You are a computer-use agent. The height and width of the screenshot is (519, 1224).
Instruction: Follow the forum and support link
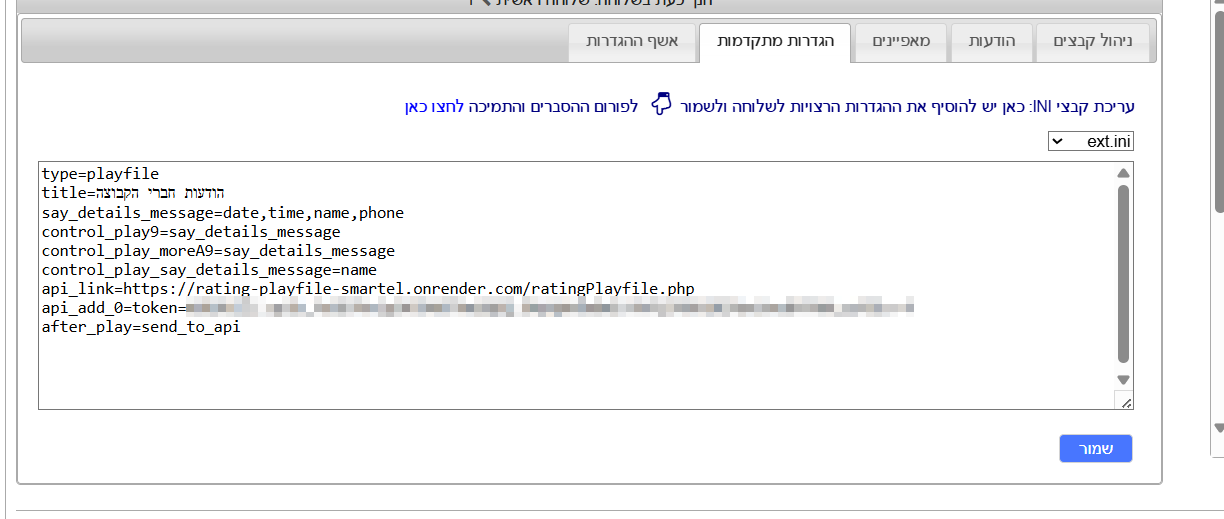click(520, 106)
